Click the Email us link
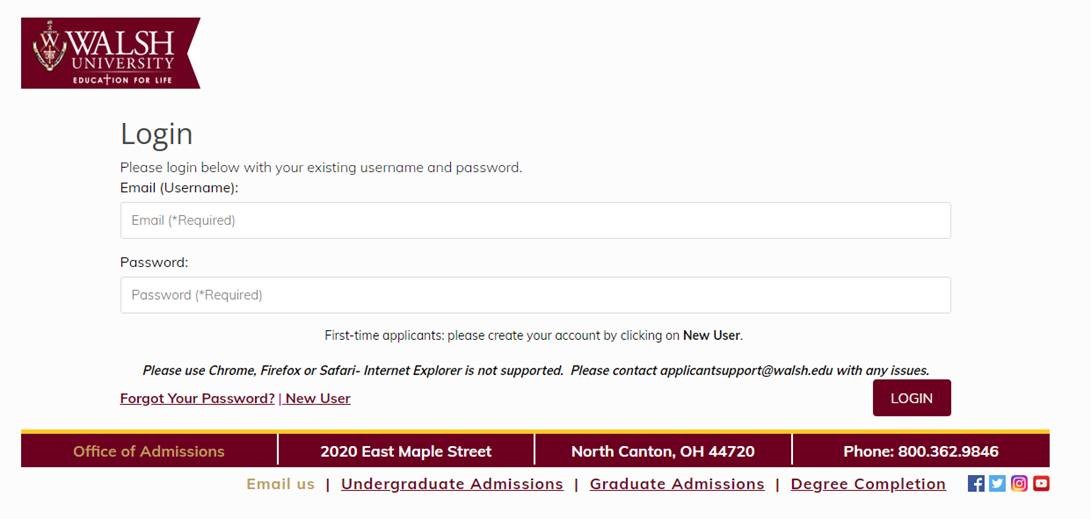Screen dimensions: 1091x519 280,484
